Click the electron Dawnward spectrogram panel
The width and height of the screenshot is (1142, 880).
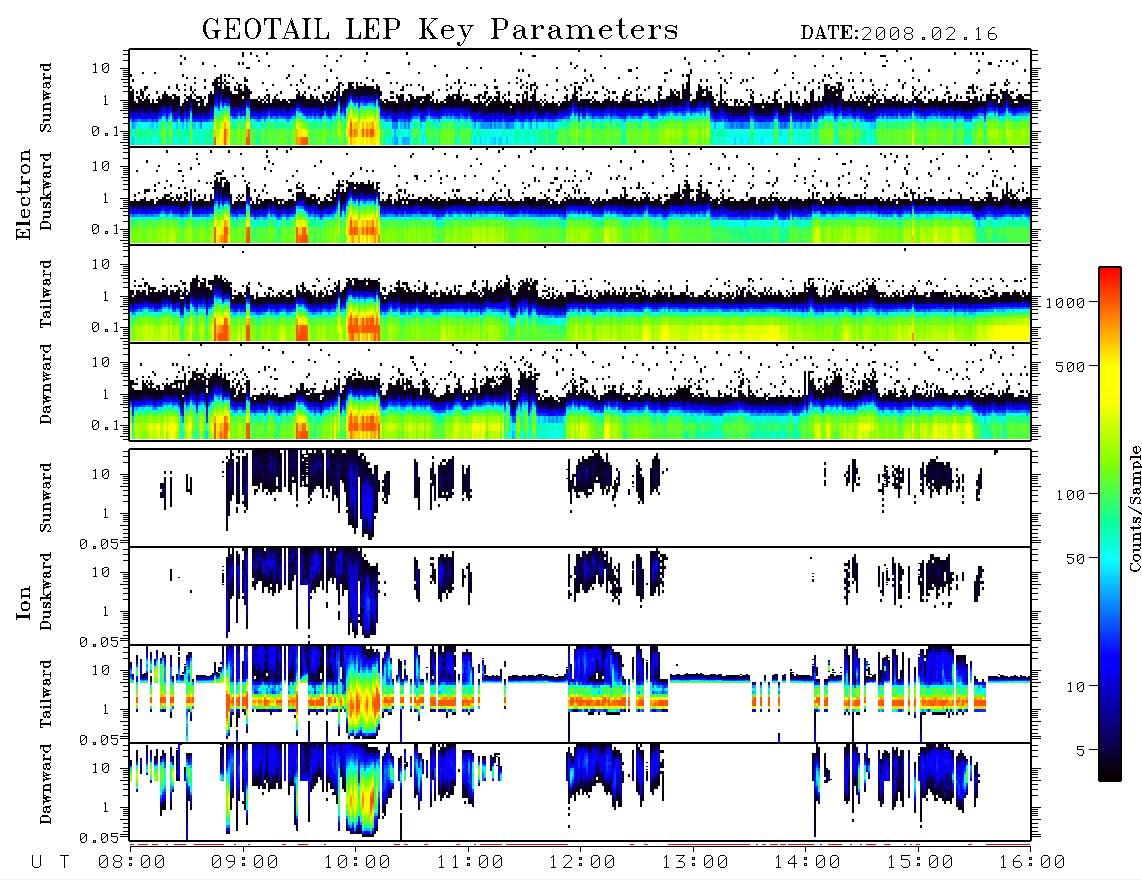[x=580, y=391]
